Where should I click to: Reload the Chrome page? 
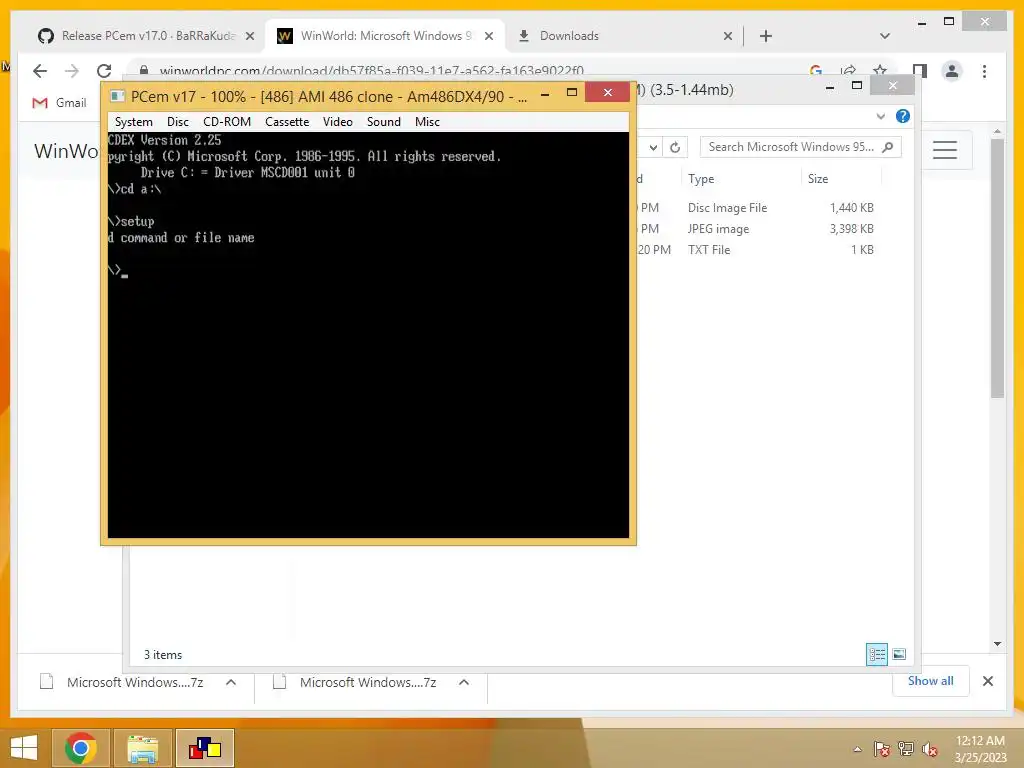point(104,71)
